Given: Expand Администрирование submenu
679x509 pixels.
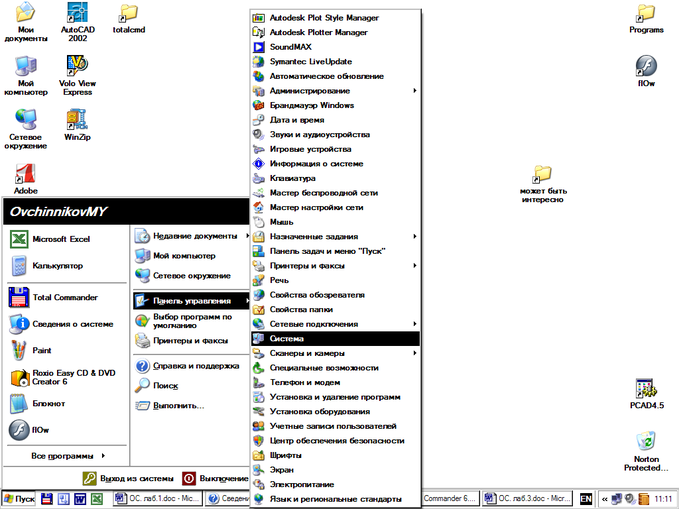Looking at the screenshot, I should [x=336, y=91].
